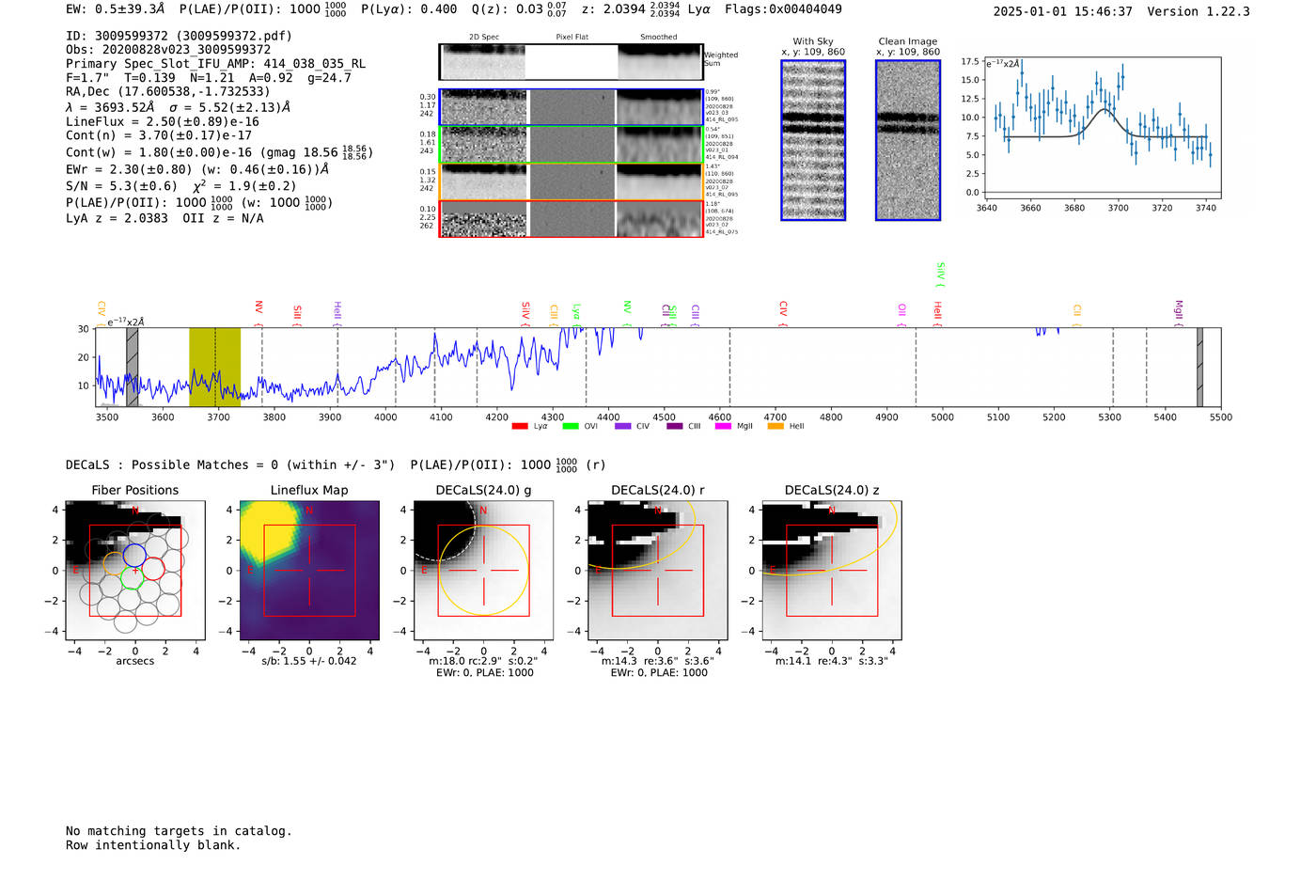
Task: Click the purple CIV legend swatch
Action: (622, 427)
